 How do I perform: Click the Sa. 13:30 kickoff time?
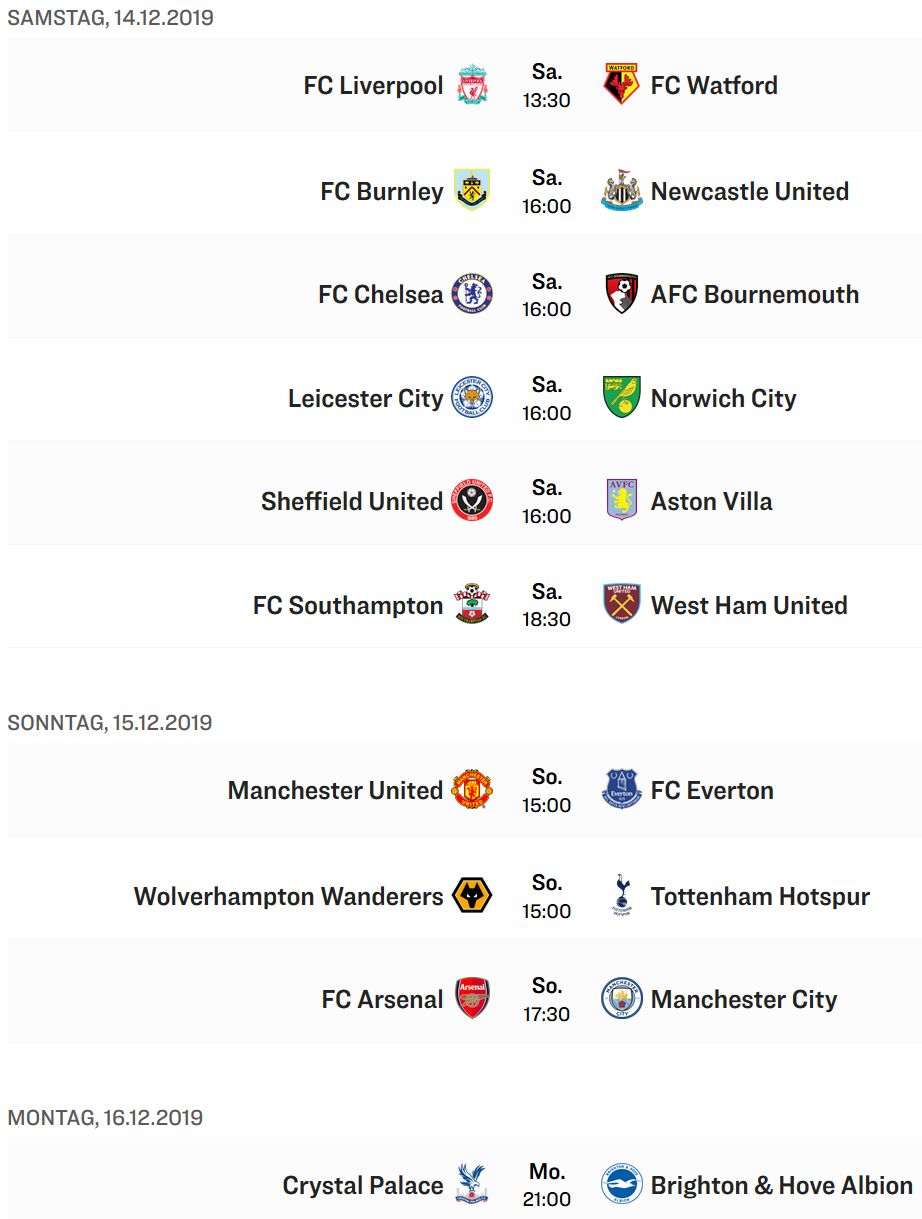click(x=546, y=85)
